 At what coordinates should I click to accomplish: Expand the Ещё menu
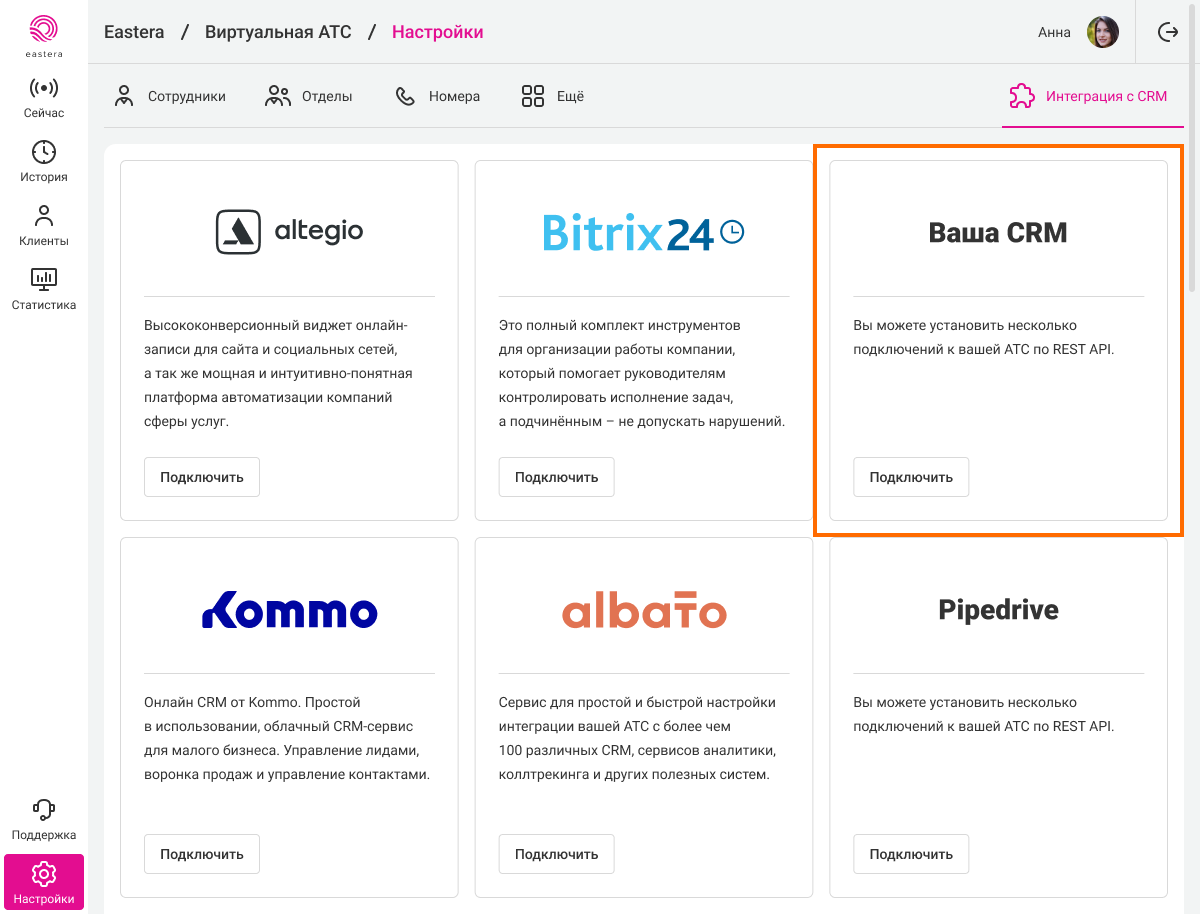pos(553,97)
